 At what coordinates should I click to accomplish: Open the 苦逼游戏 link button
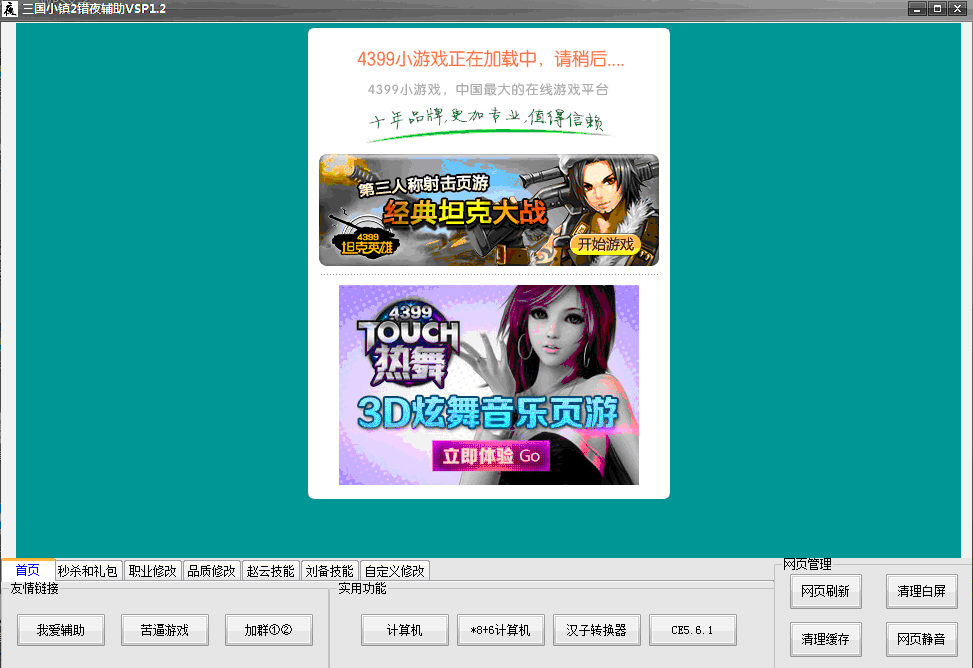pyautogui.click(x=164, y=630)
